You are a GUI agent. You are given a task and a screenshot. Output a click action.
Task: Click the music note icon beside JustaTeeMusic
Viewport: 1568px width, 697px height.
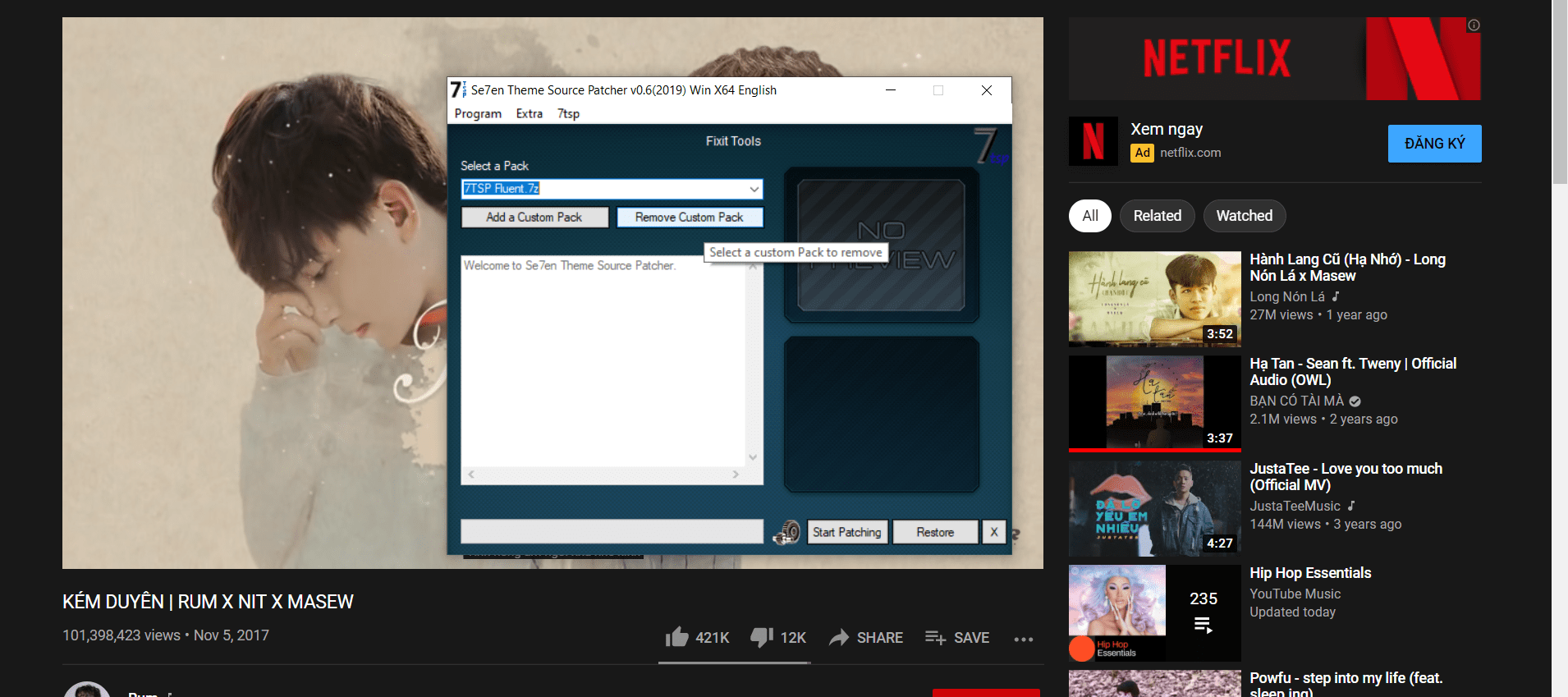pos(1351,506)
